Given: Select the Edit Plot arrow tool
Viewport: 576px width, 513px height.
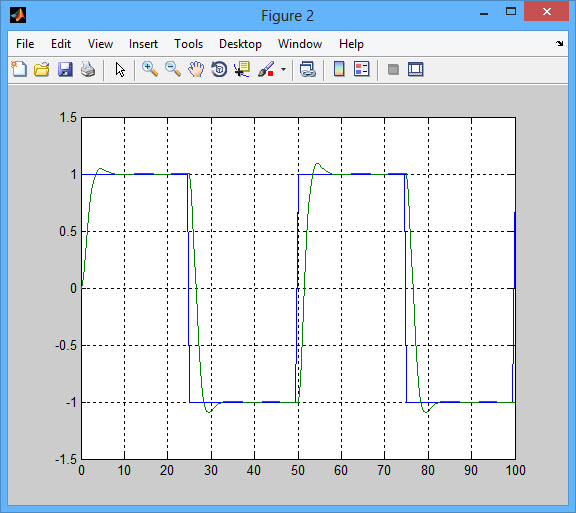Looking at the screenshot, I should pyautogui.click(x=120, y=69).
